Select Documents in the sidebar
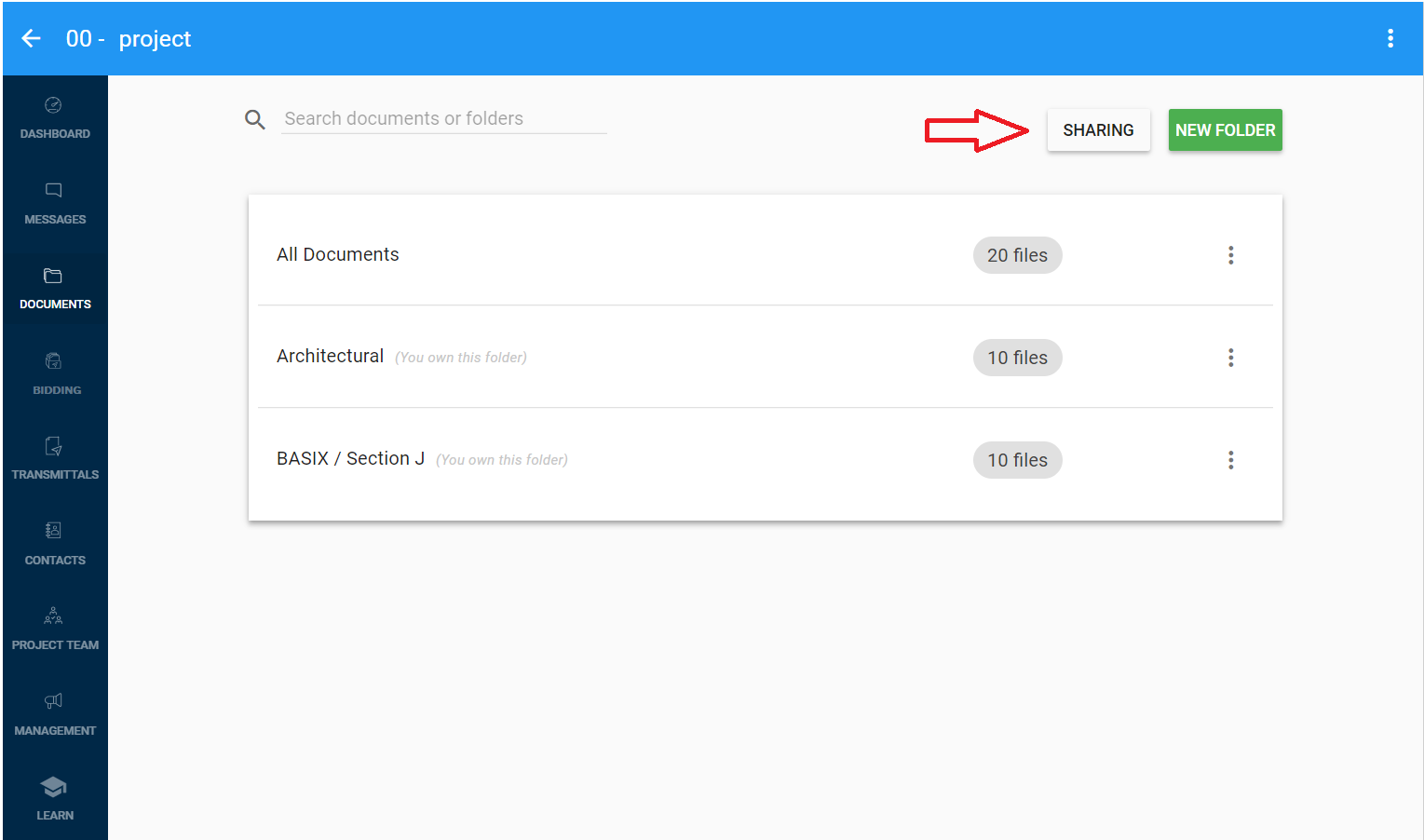The height and width of the screenshot is (840, 1424). (x=55, y=289)
